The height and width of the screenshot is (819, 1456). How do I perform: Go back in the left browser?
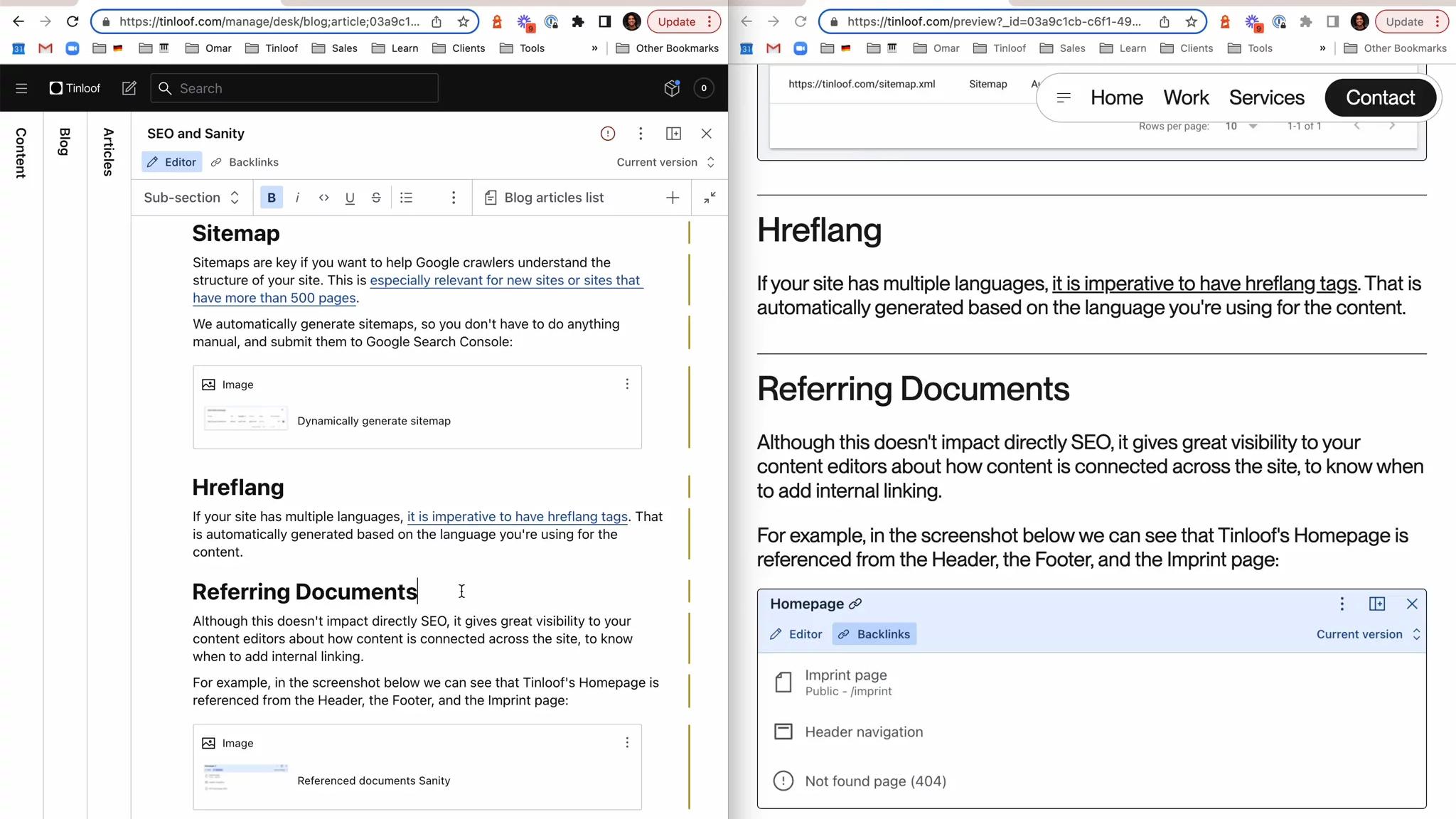[x=18, y=21]
